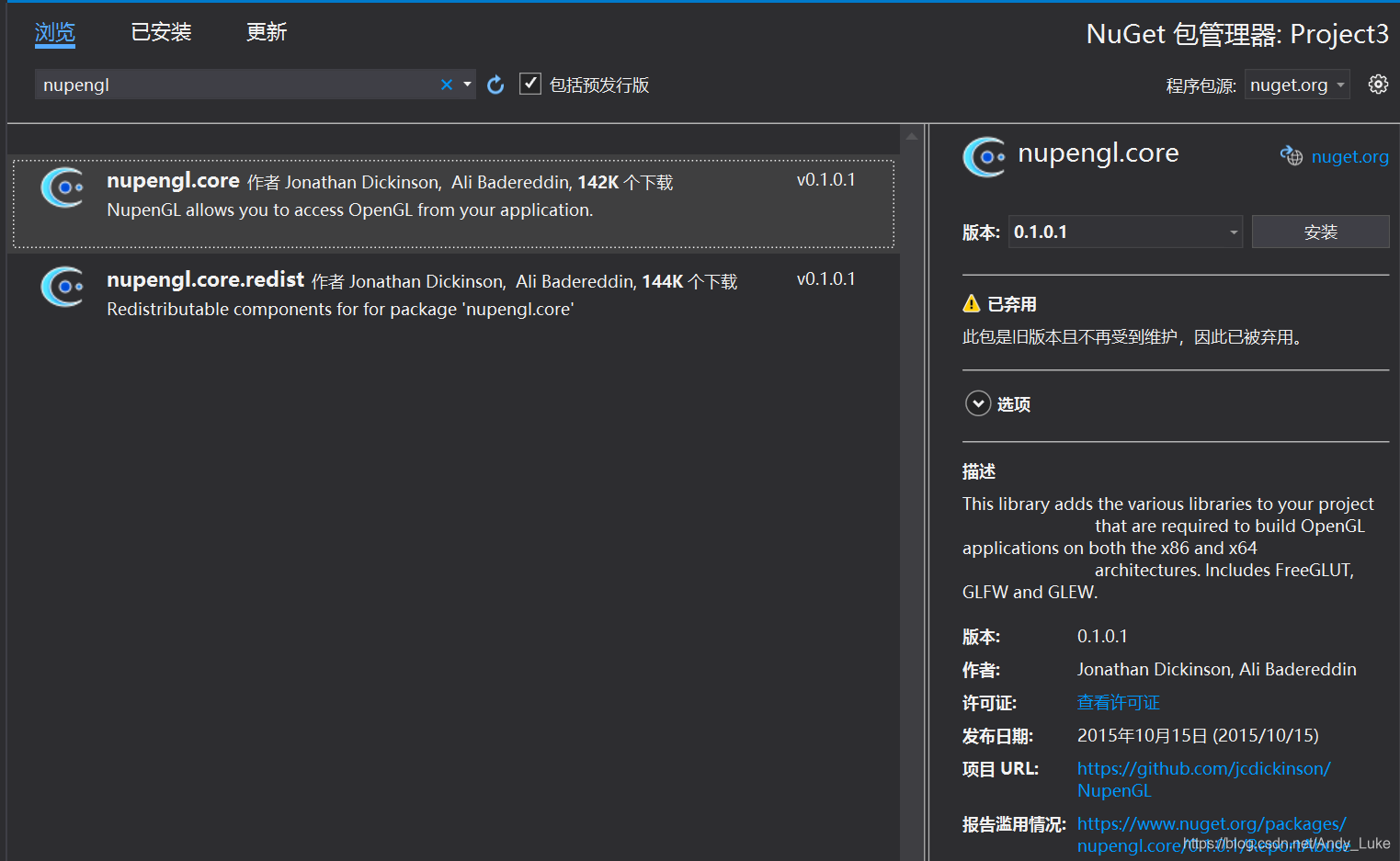Viewport: 1400px width, 861px height.
Task: Open the package source nuget.org dropdown
Action: (x=1297, y=85)
